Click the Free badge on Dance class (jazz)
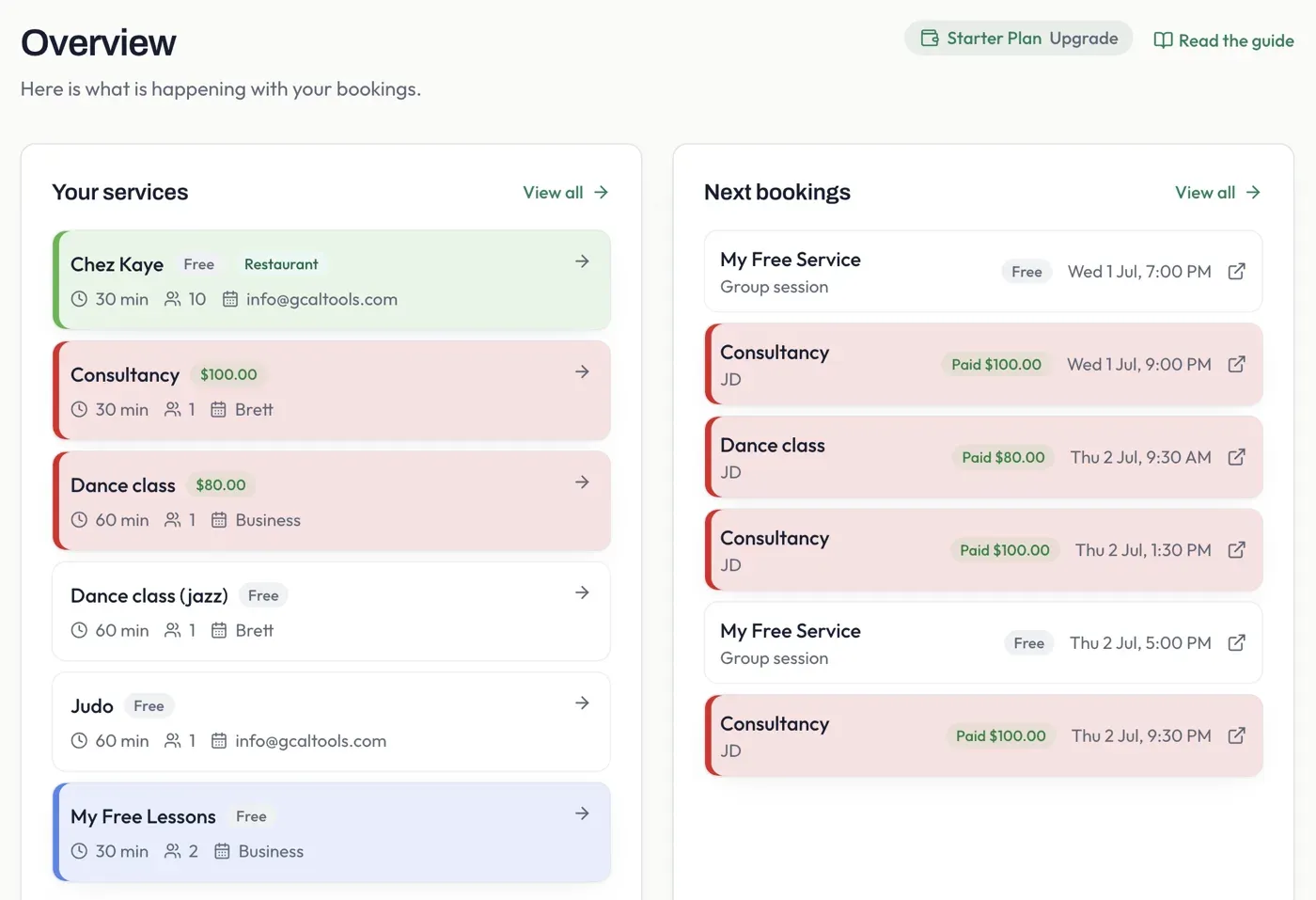 pos(263,595)
